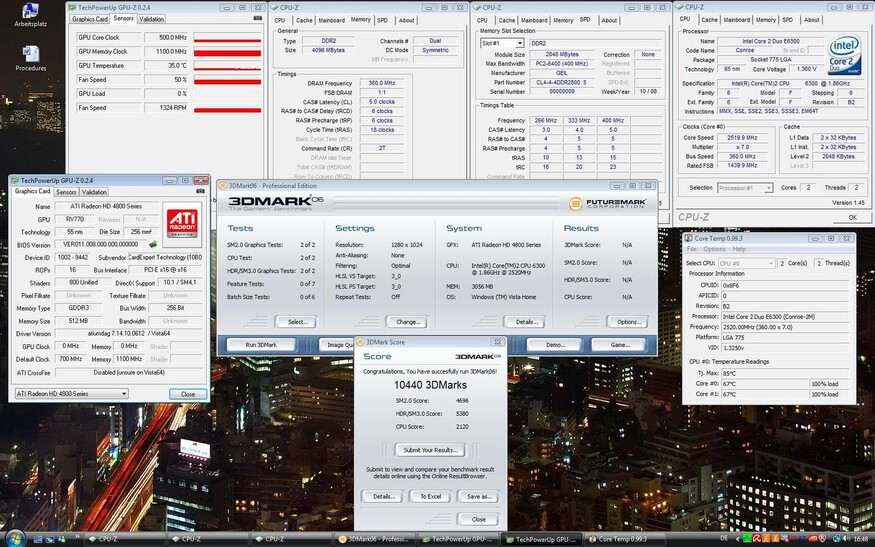Click the Part Number field CL4-4-4DDR2800
Screen dimensions: 875x547
click(561, 82)
